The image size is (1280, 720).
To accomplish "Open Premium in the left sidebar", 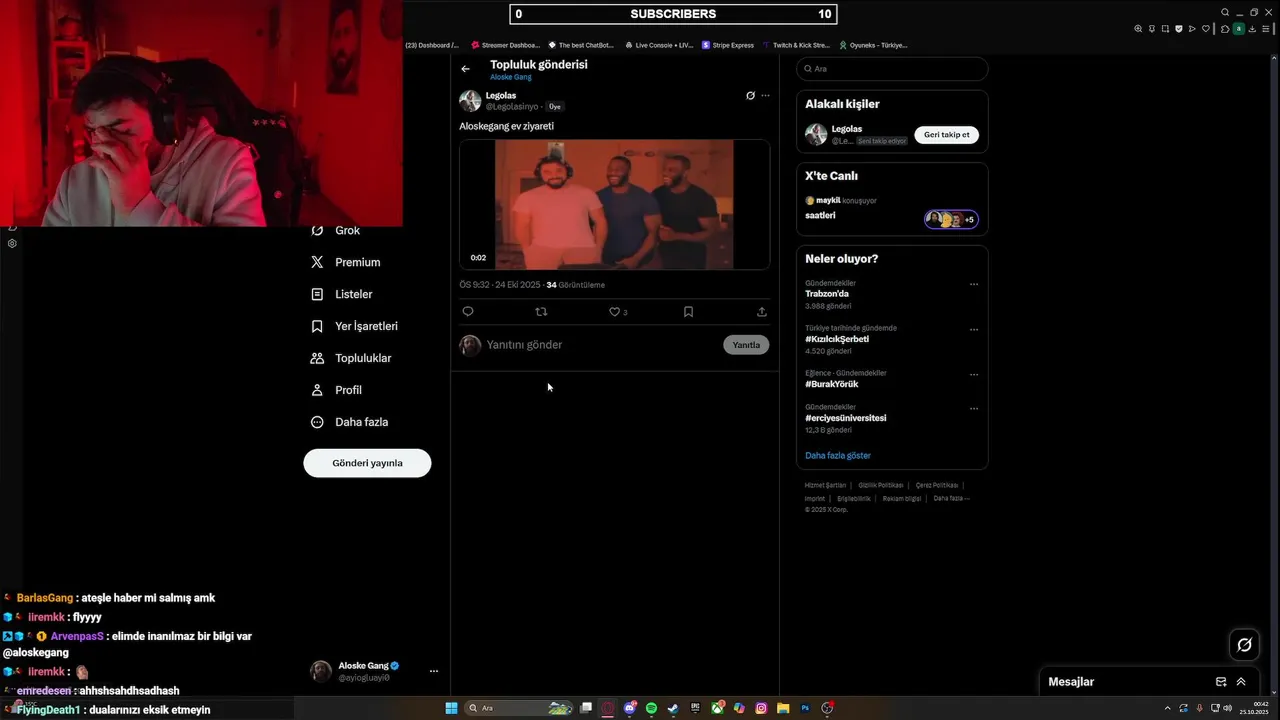I will coord(345,262).
